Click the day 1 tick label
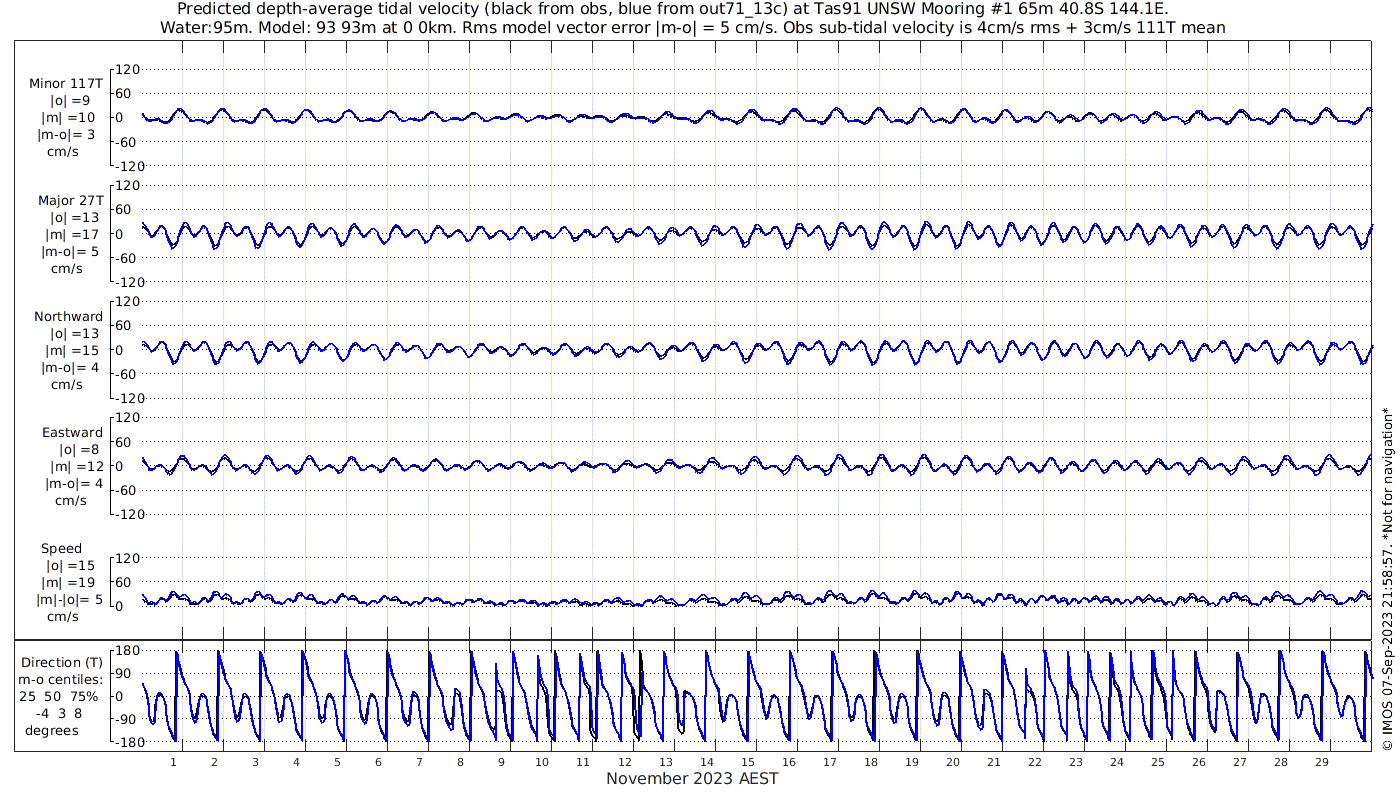The height and width of the screenshot is (800, 1400). [x=174, y=761]
